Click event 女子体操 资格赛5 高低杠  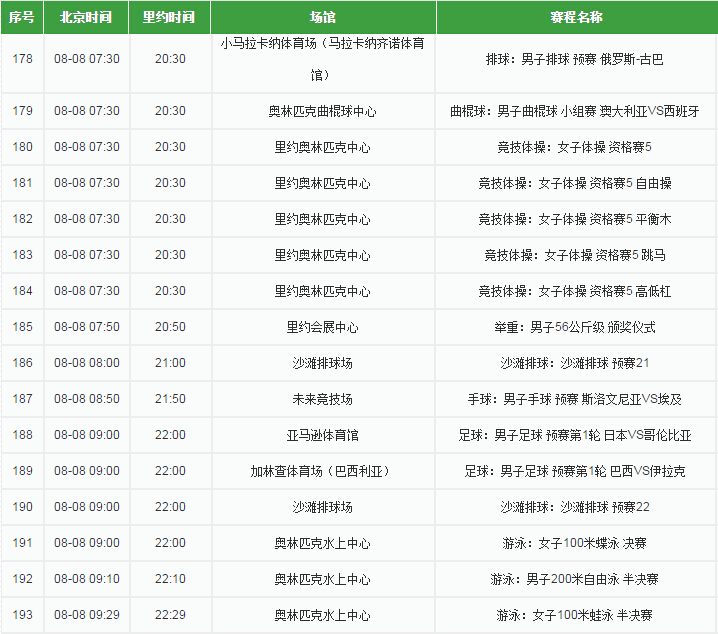[x=575, y=292]
